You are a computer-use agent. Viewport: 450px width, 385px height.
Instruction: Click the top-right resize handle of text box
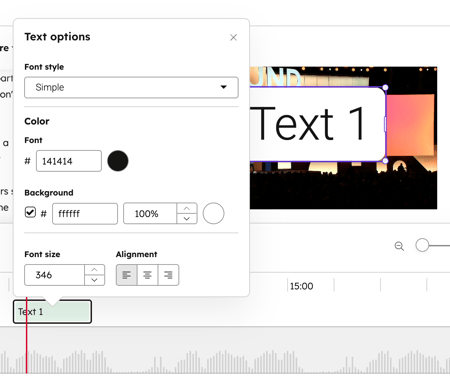(x=385, y=87)
